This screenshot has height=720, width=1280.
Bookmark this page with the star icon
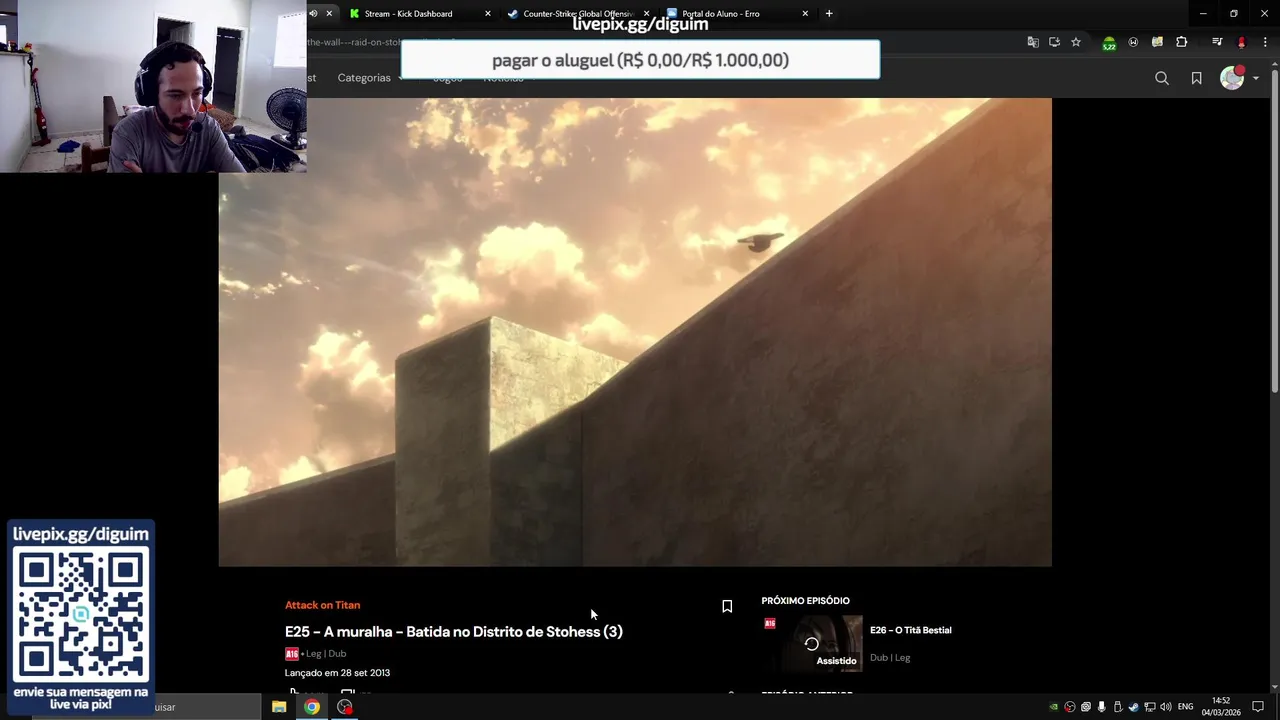tap(1076, 42)
